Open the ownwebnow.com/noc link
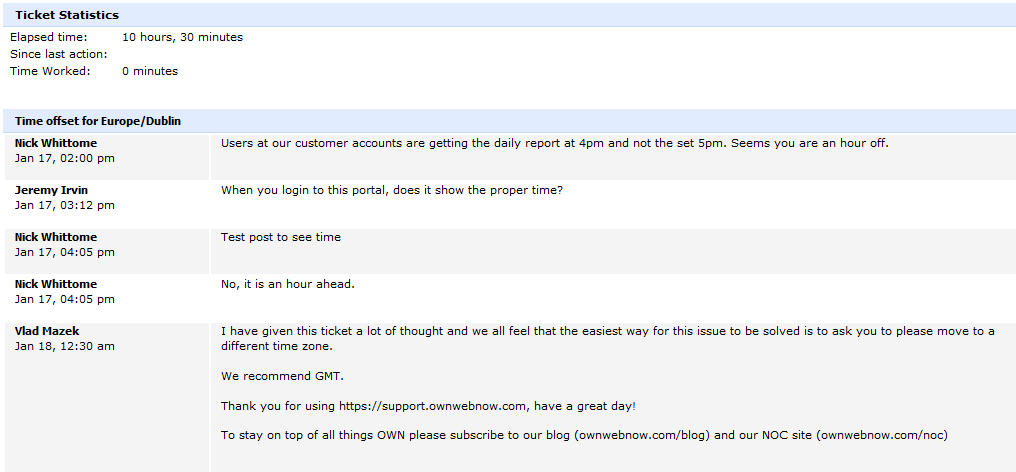This screenshot has height=472, width=1016. click(x=881, y=435)
